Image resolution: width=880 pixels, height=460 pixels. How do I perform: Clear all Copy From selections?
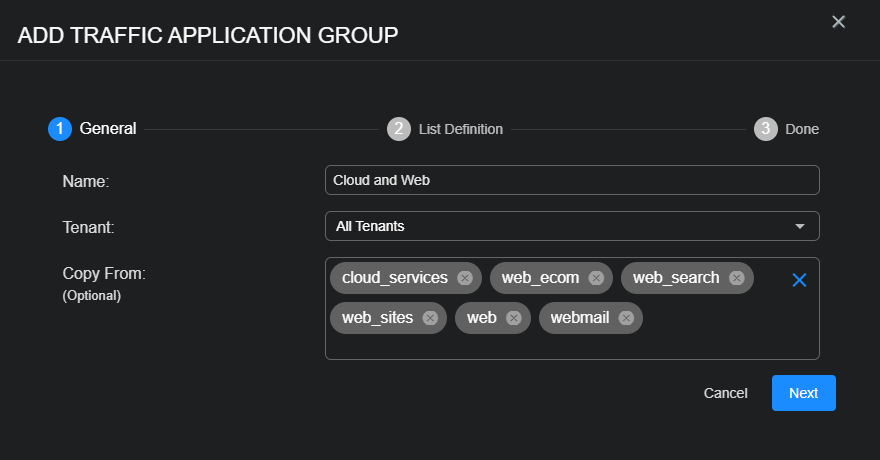tap(799, 280)
